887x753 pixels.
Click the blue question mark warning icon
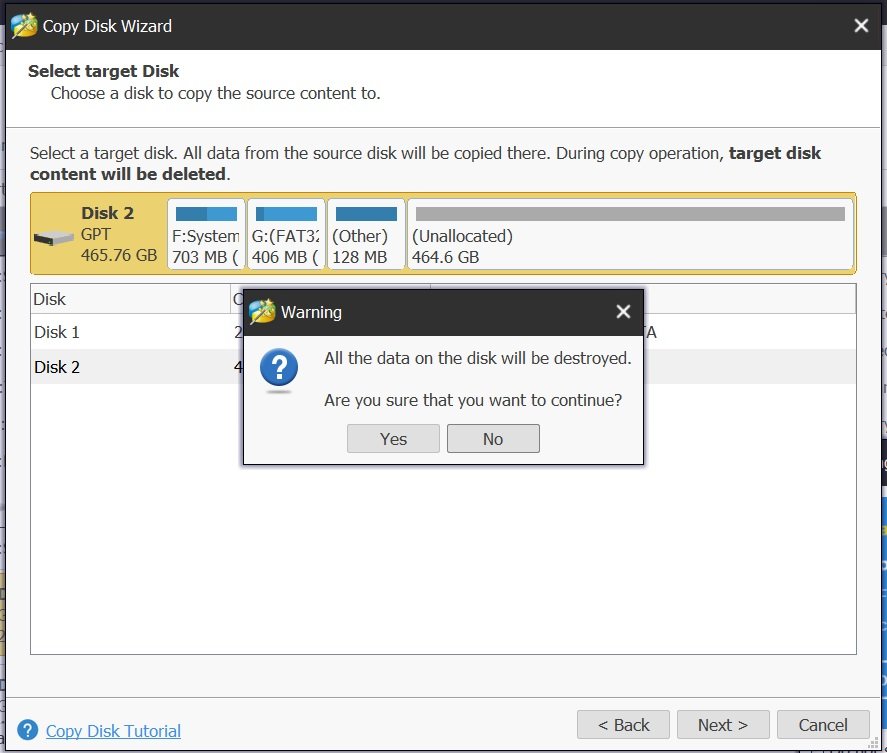[x=279, y=369]
